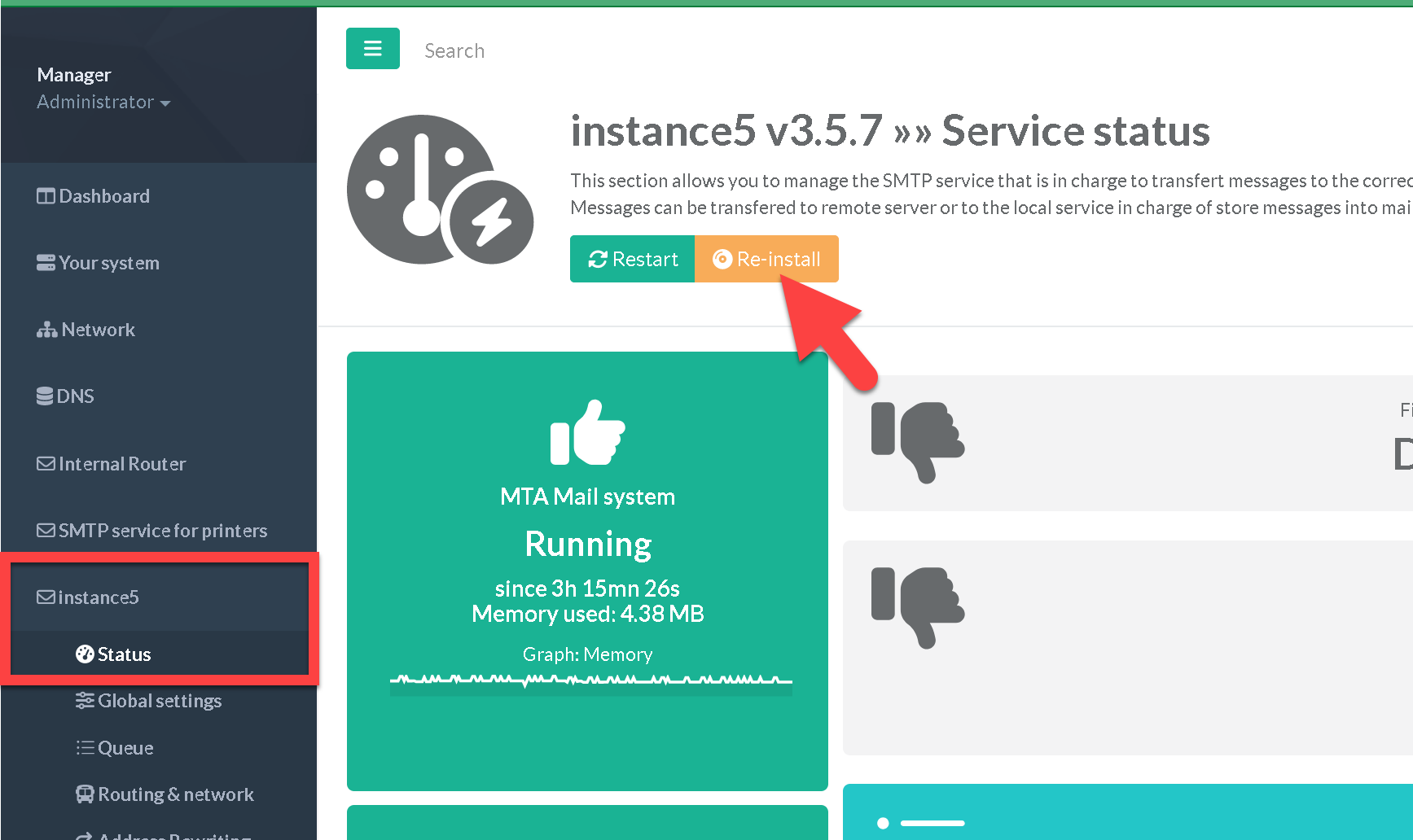Collapse the instance5 sidebar section
This screenshot has height=840, width=1413.
[98, 597]
